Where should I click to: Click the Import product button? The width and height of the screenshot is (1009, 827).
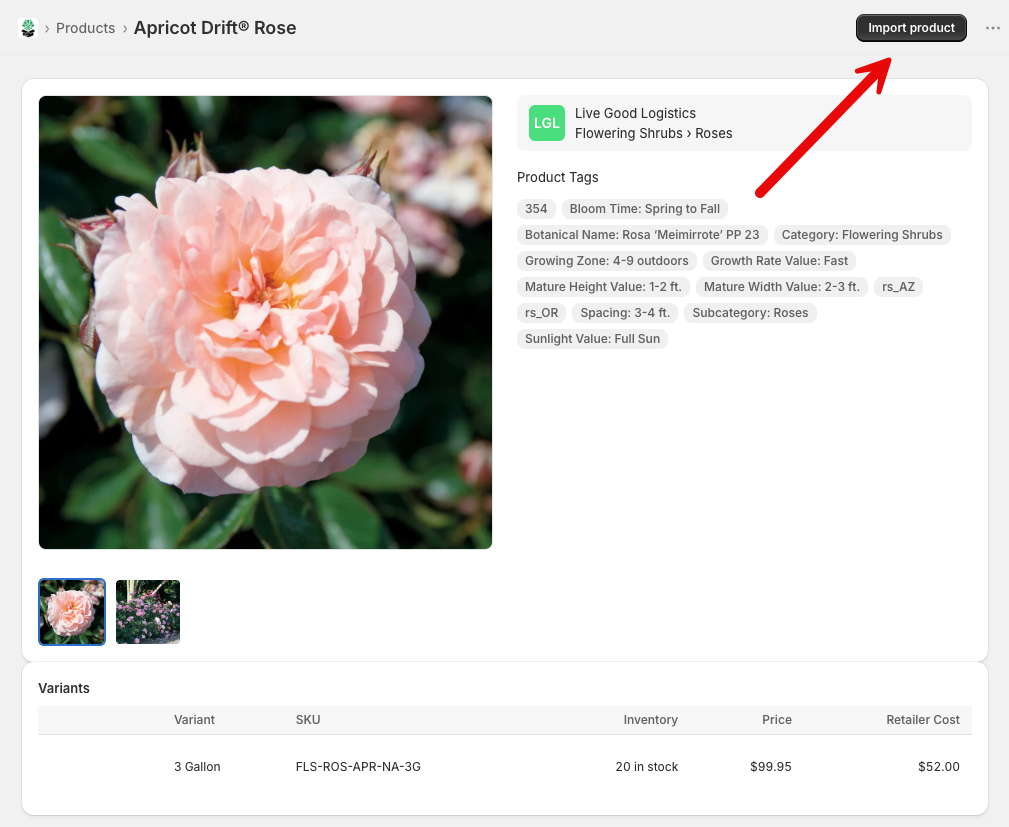[911, 28]
